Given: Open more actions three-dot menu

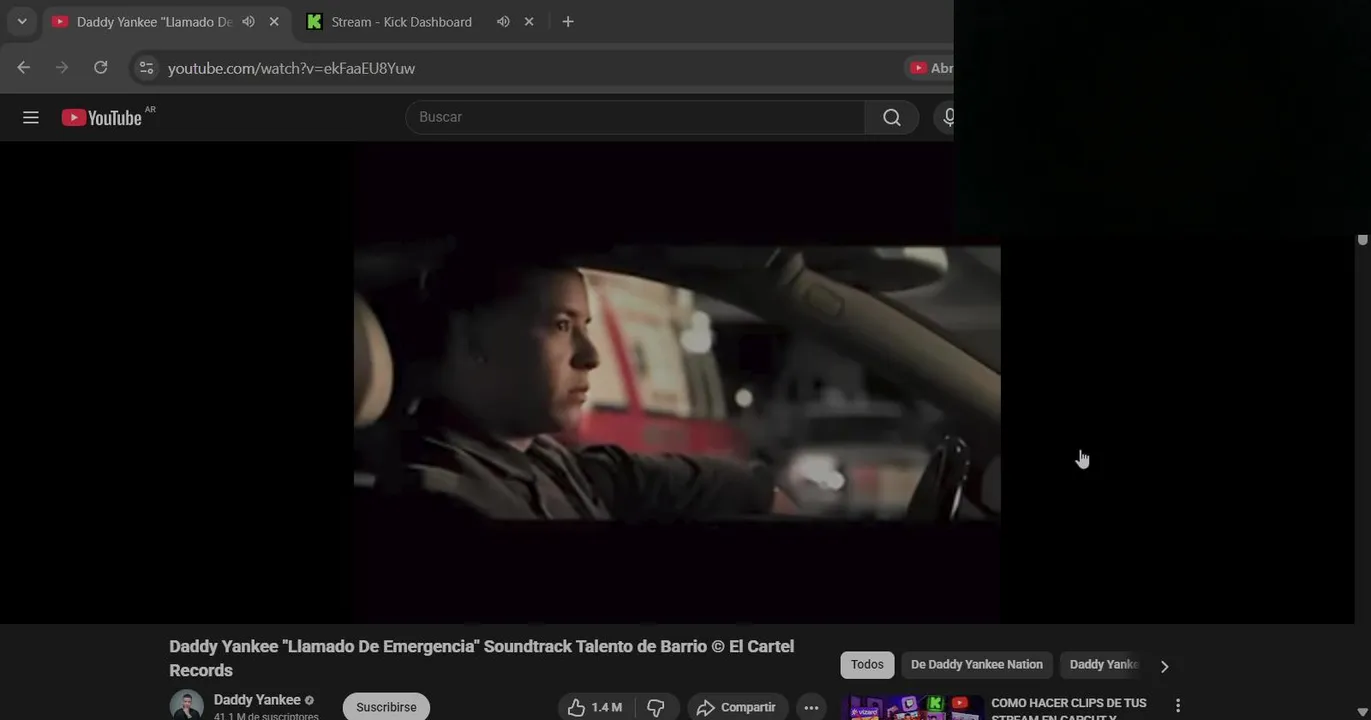Looking at the screenshot, I should point(811,707).
